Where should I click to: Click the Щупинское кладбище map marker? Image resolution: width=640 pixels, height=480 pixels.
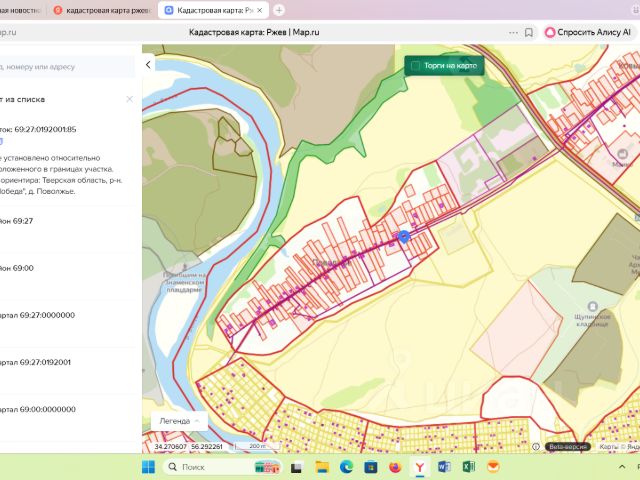(593, 306)
